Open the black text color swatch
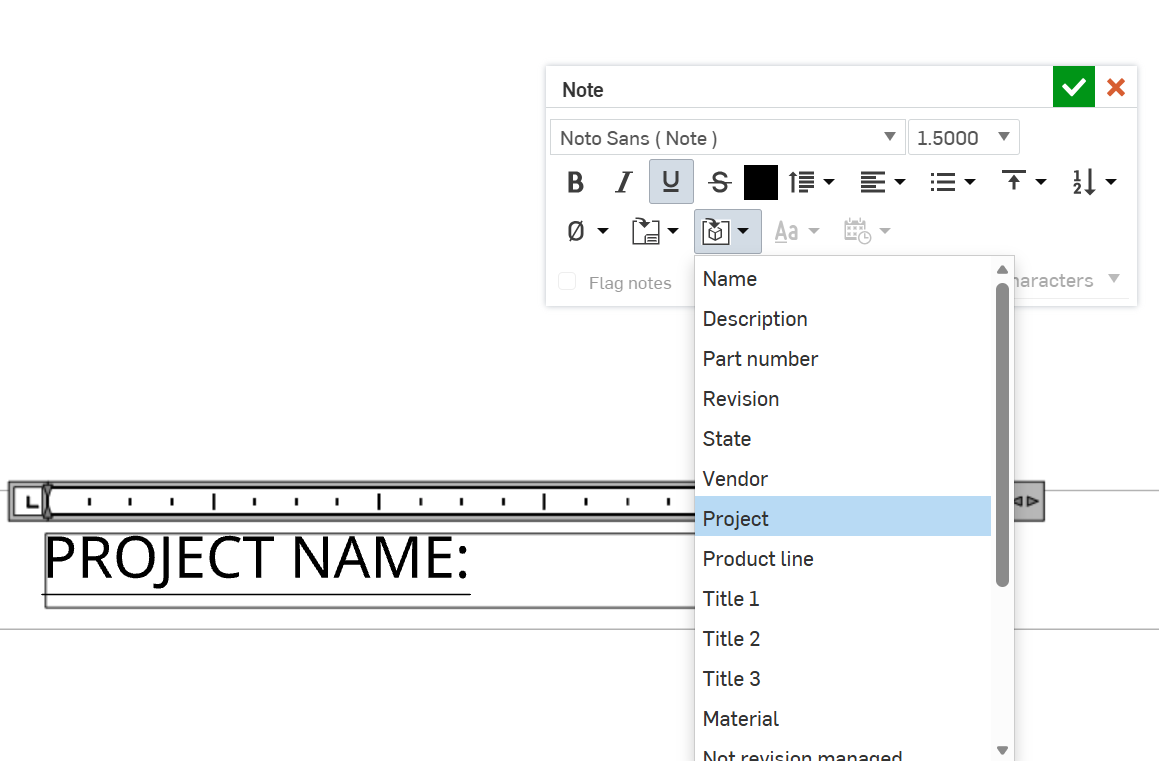This screenshot has width=1159, height=761. click(x=761, y=182)
